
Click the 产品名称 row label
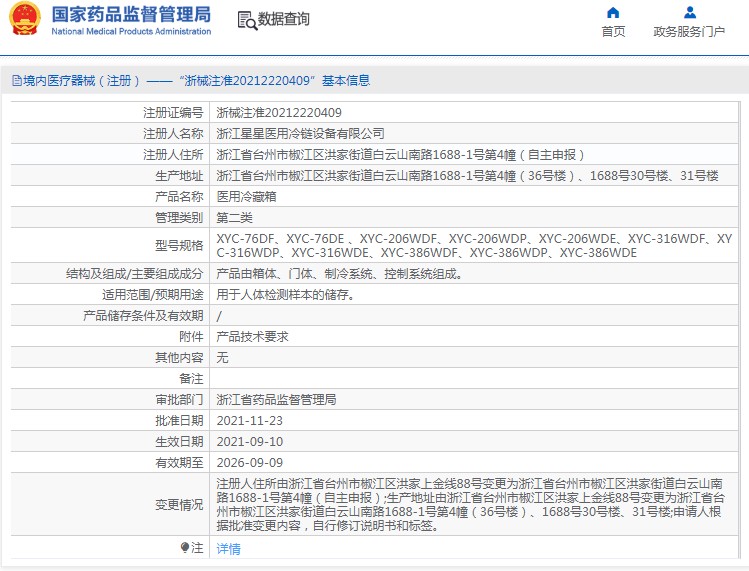pyautogui.click(x=179, y=197)
